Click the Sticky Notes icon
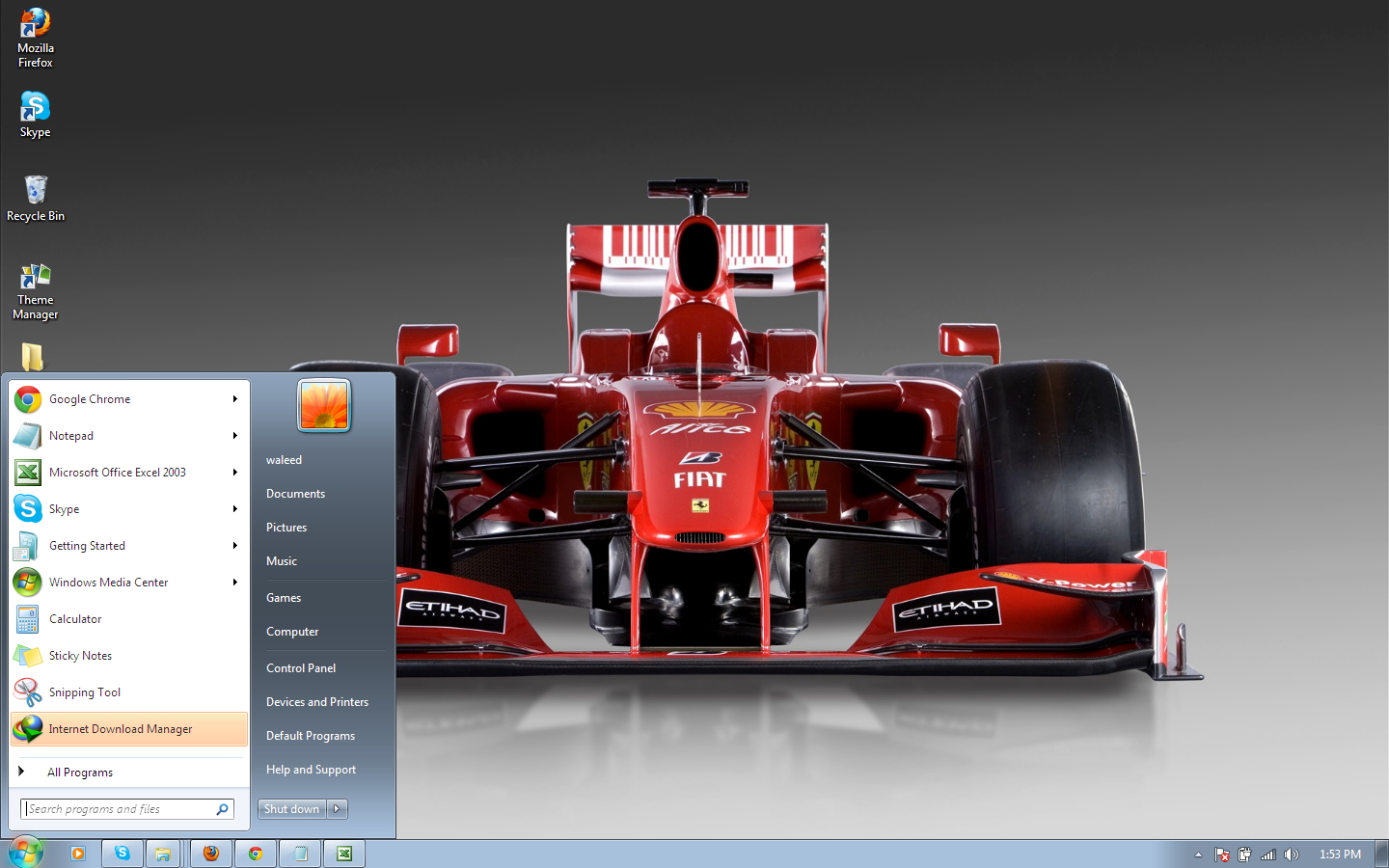 point(28,656)
